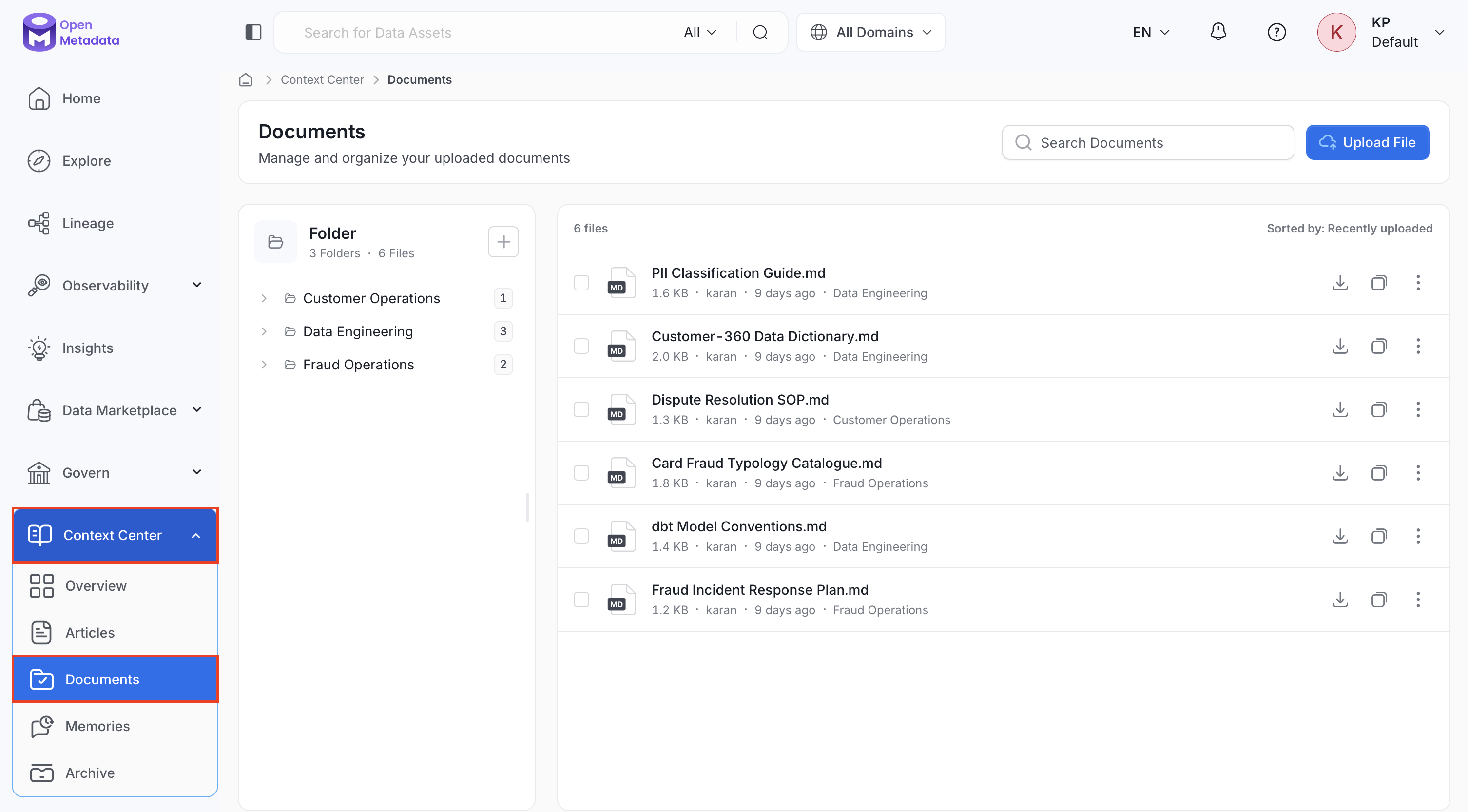The image size is (1468, 812).
Task: Open the help question mark icon
Action: (x=1276, y=33)
